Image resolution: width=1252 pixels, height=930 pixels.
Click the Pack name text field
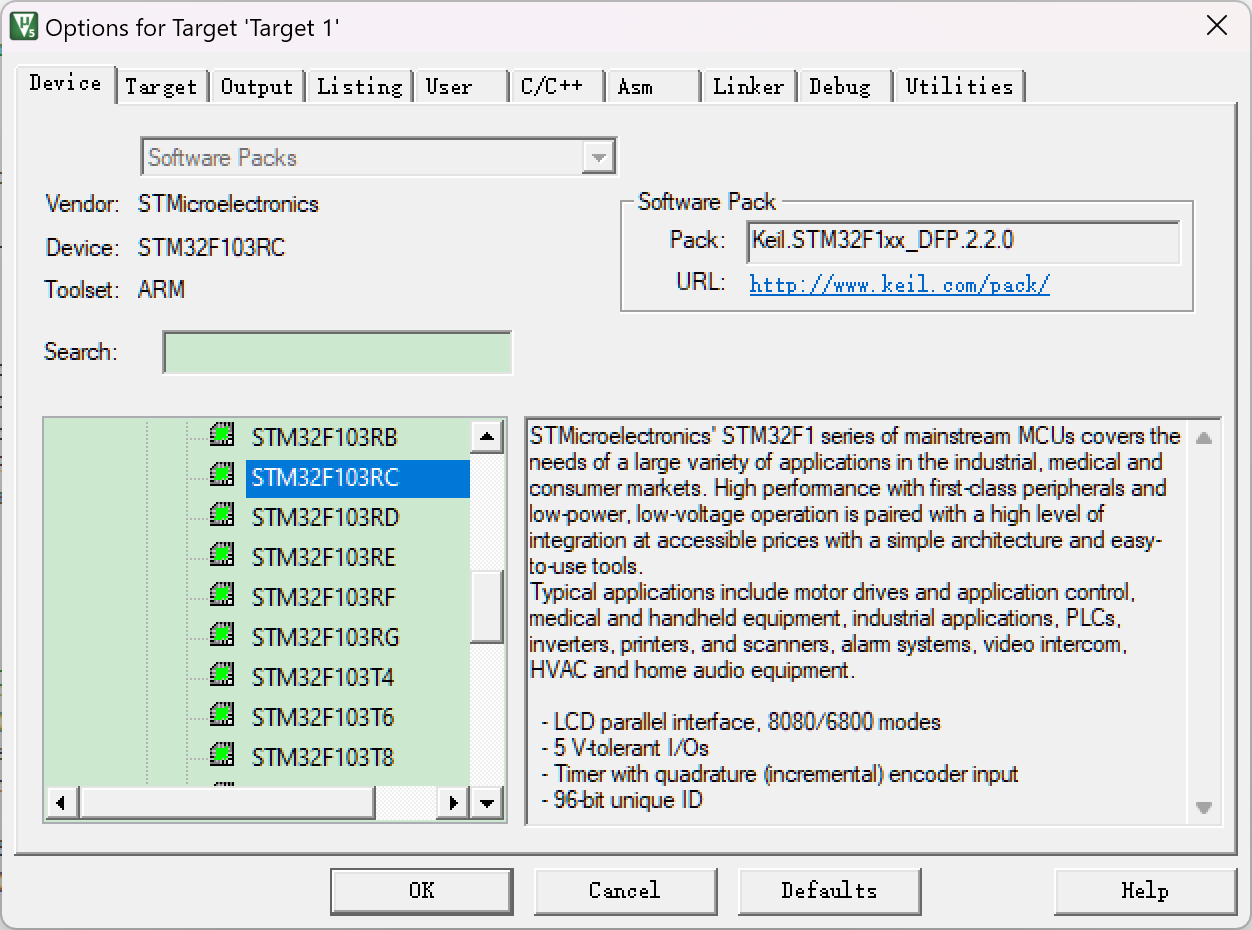tap(963, 242)
